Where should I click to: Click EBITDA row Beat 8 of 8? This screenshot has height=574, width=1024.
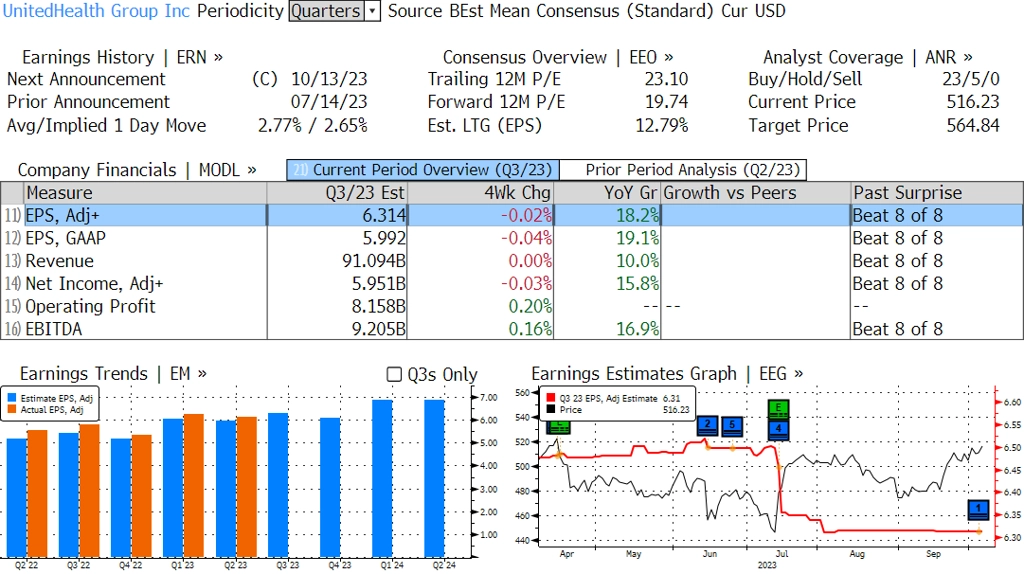898,328
